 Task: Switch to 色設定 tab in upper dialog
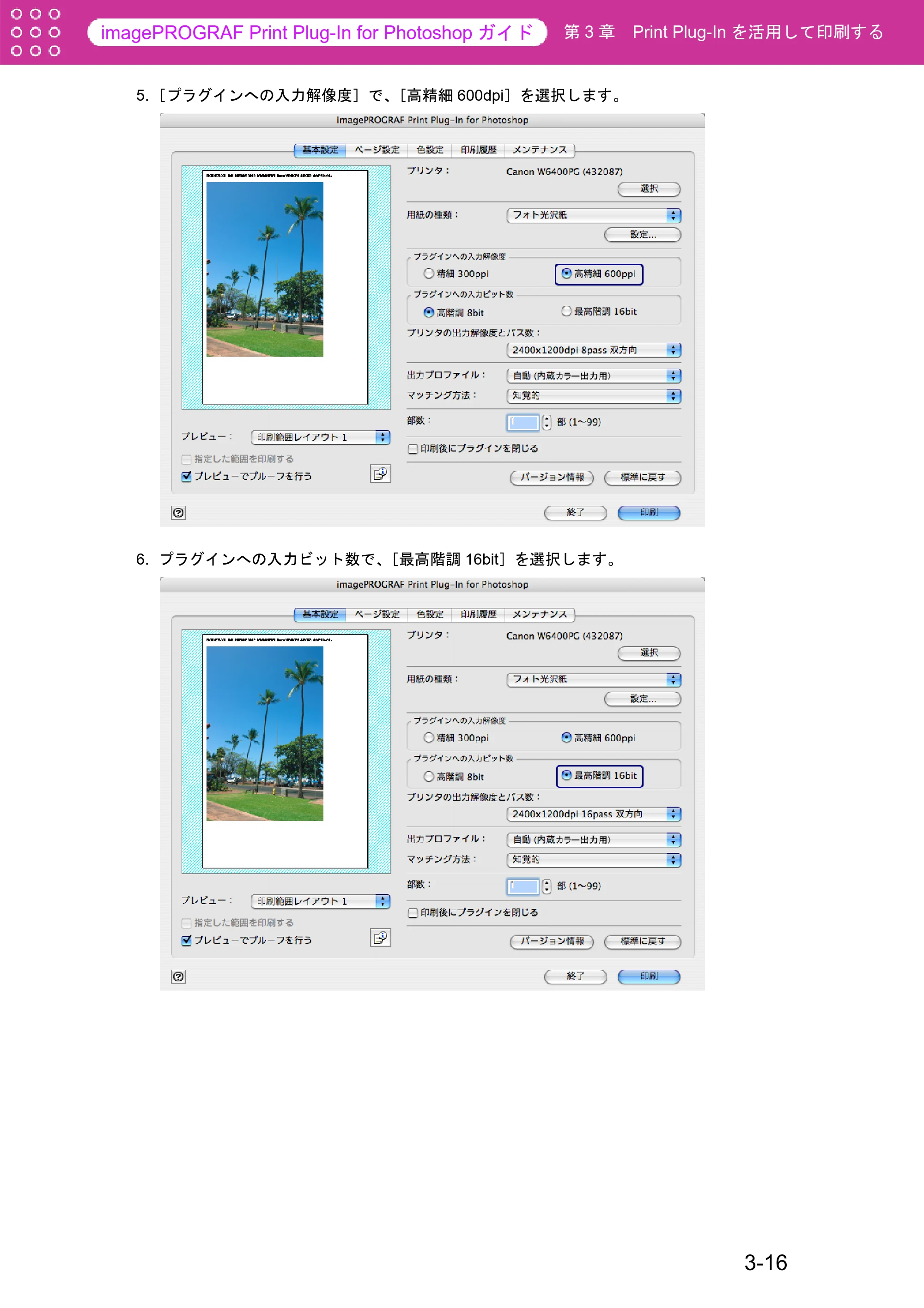pos(430,150)
